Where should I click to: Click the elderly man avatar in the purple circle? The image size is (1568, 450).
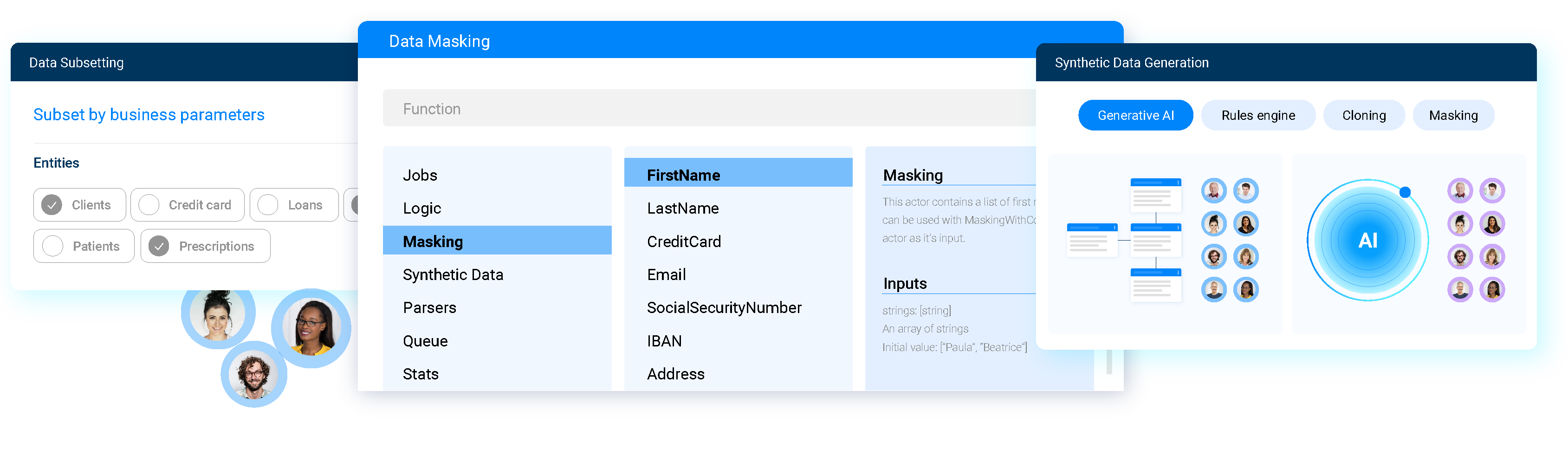click(1461, 190)
